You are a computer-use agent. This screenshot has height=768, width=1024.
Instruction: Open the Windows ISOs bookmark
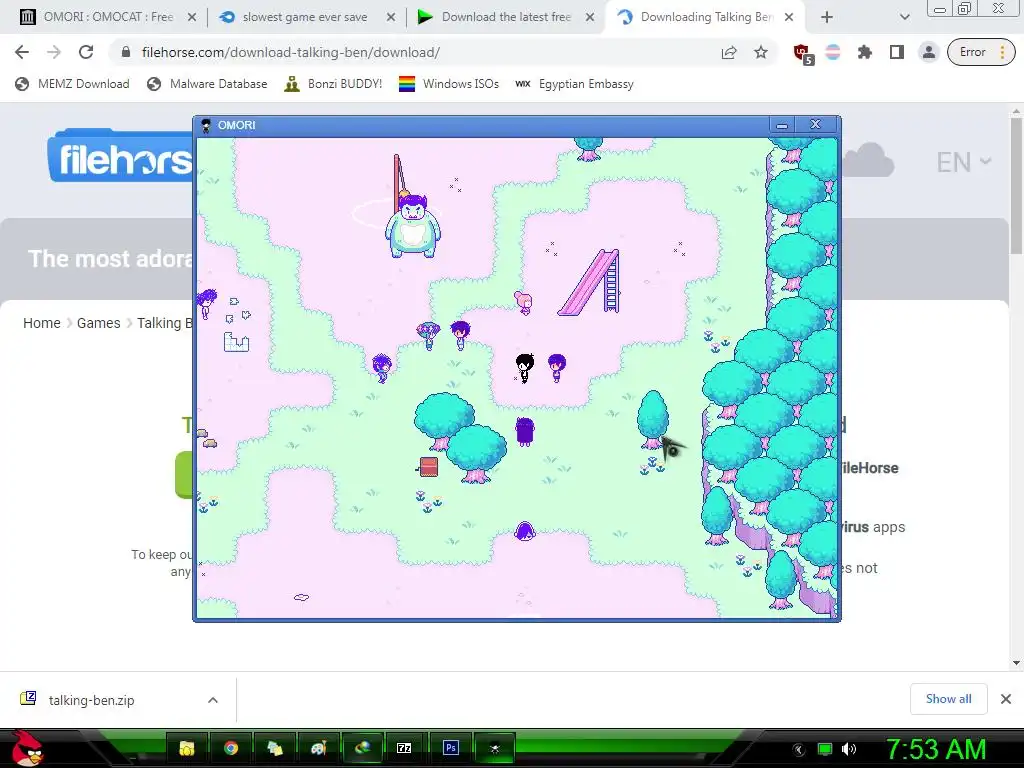tap(449, 84)
